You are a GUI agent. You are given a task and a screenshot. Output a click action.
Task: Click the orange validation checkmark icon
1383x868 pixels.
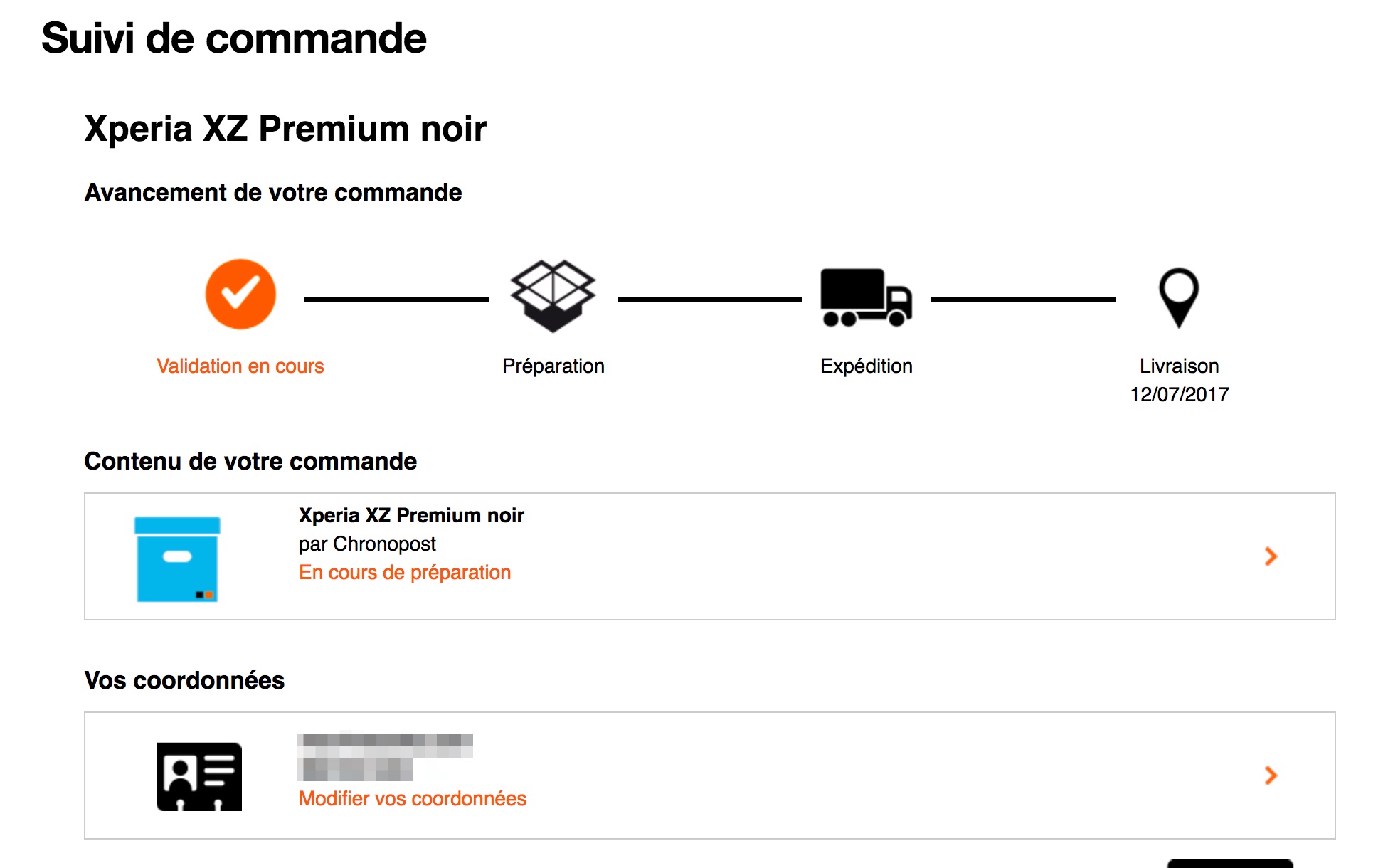pyautogui.click(x=240, y=294)
